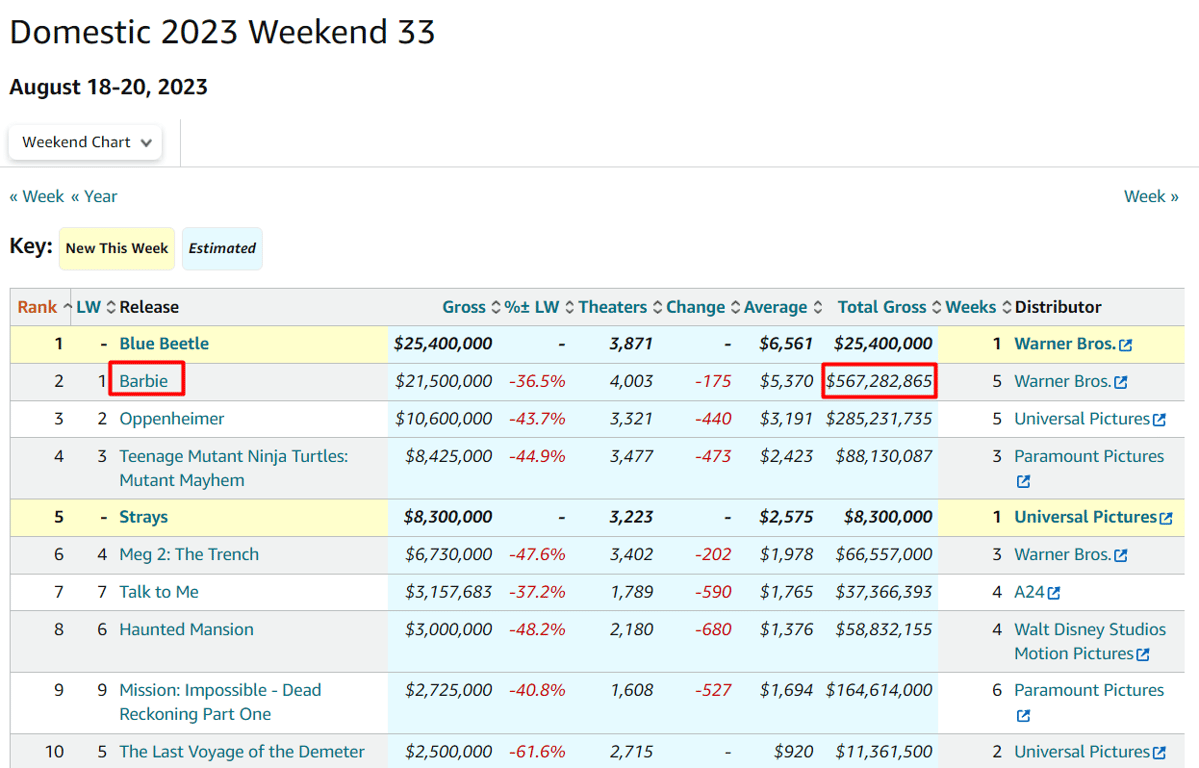Click external link icon next to Oppenheimer's Universal Pictures
Screen dimensions: 1199x768
pyautogui.click(x=1159, y=420)
